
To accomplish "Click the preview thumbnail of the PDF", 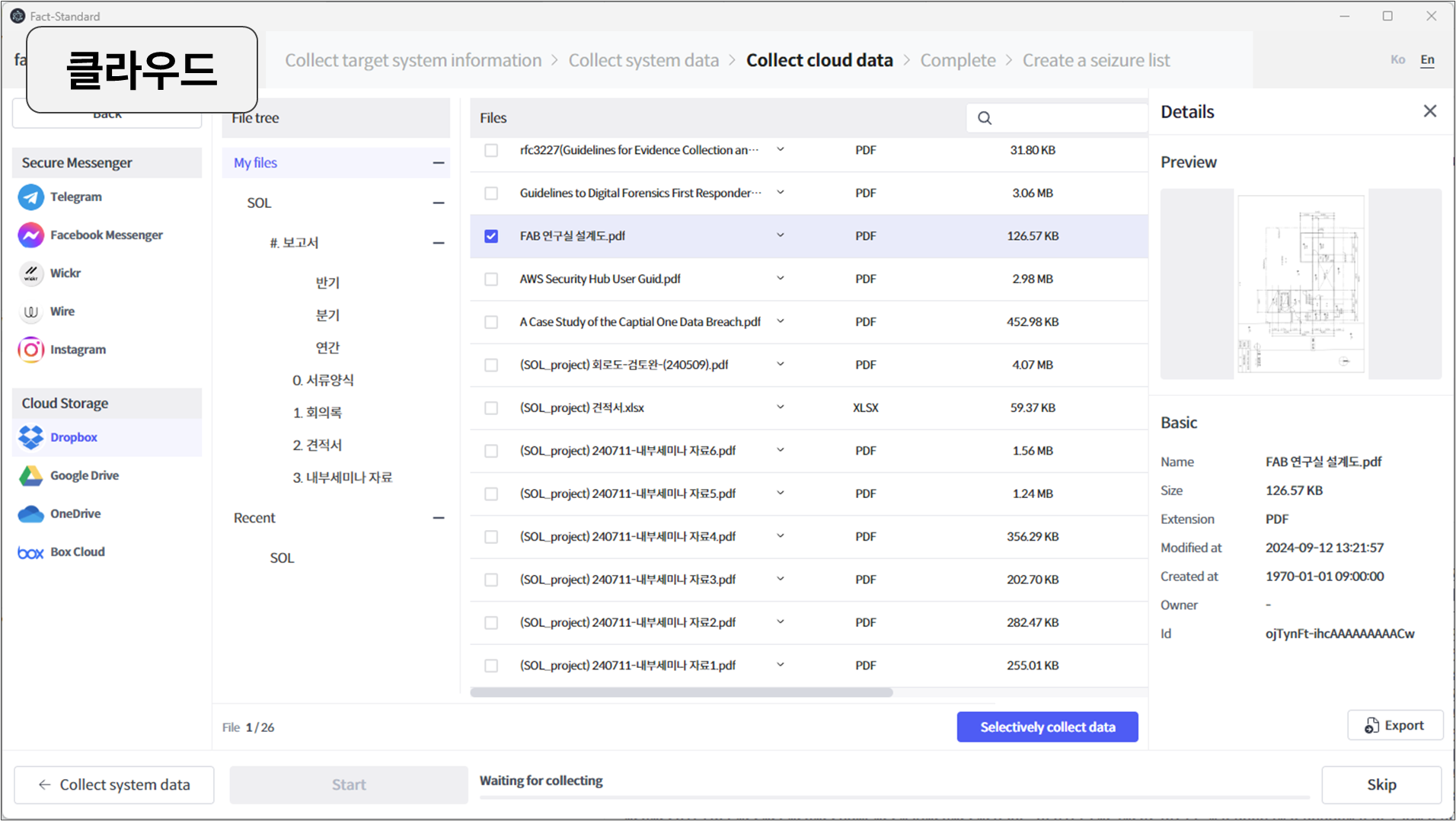I will 1301,284.
